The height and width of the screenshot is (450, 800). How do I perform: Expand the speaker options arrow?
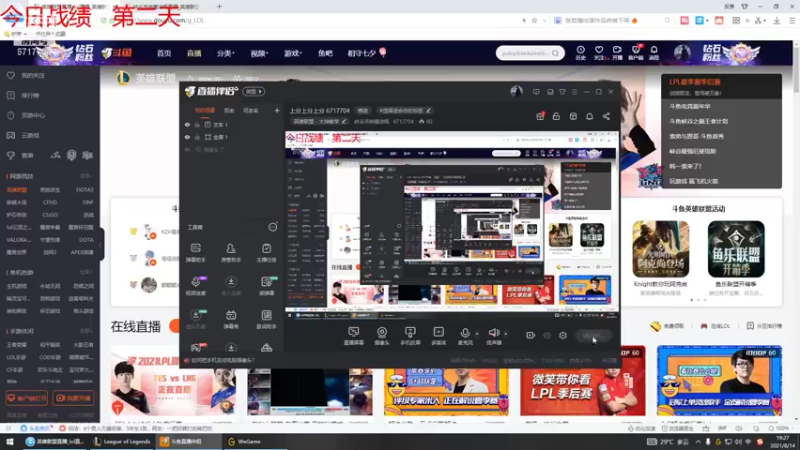(x=506, y=334)
